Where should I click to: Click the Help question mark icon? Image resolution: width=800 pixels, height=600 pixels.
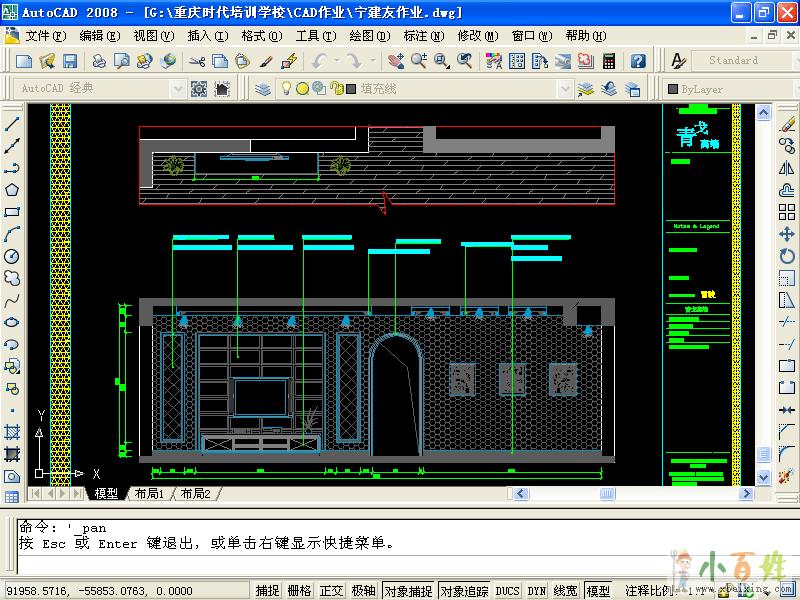coord(638,61)
